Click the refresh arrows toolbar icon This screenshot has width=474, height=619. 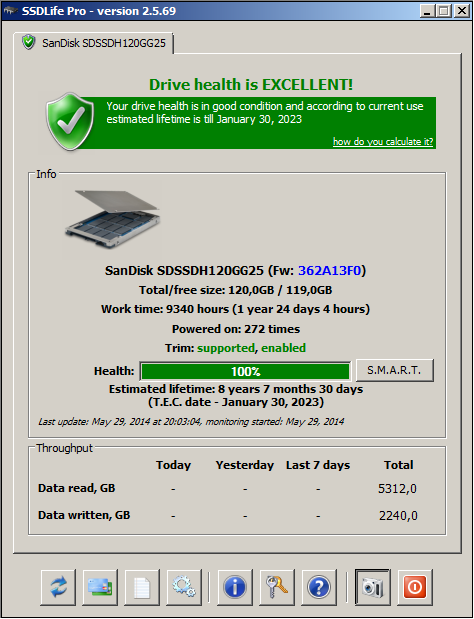58,587
